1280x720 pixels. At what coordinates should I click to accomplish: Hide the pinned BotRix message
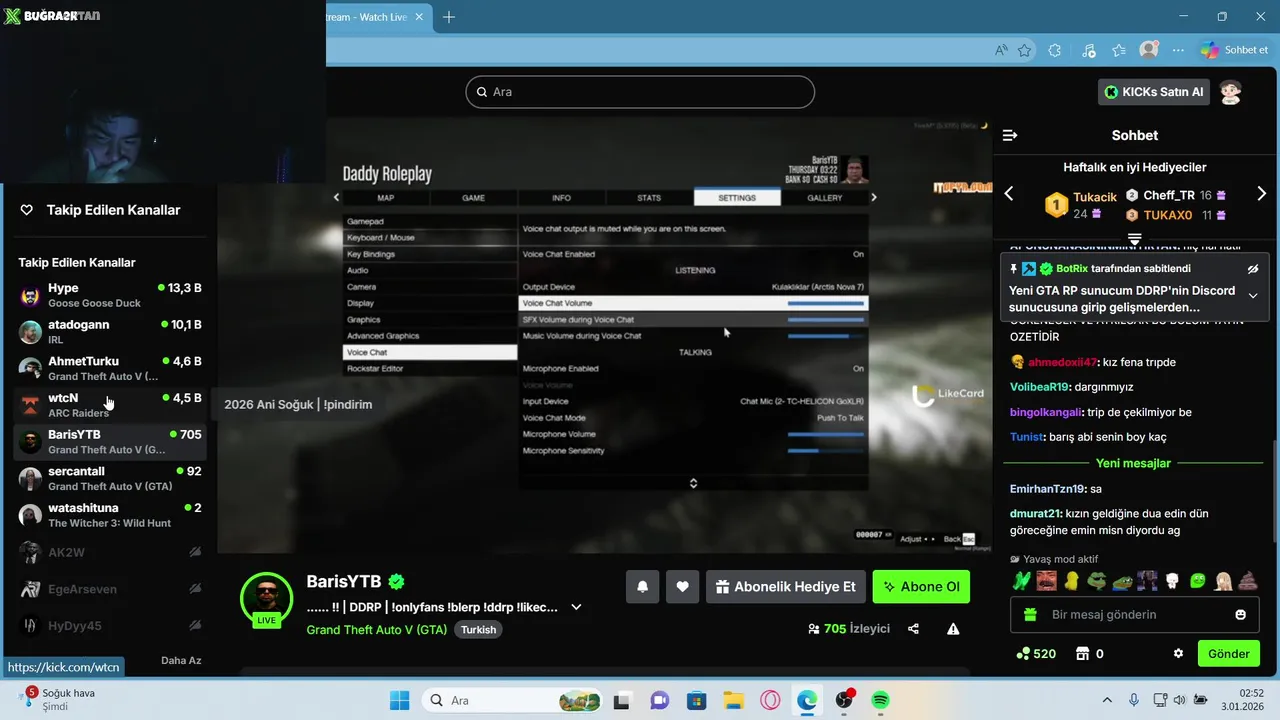click(1252, 269)
